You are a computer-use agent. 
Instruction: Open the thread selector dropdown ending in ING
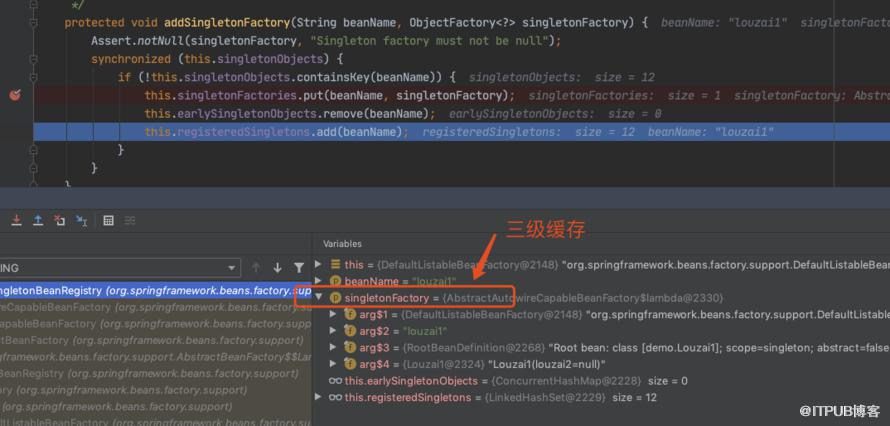tap(120, 268)
